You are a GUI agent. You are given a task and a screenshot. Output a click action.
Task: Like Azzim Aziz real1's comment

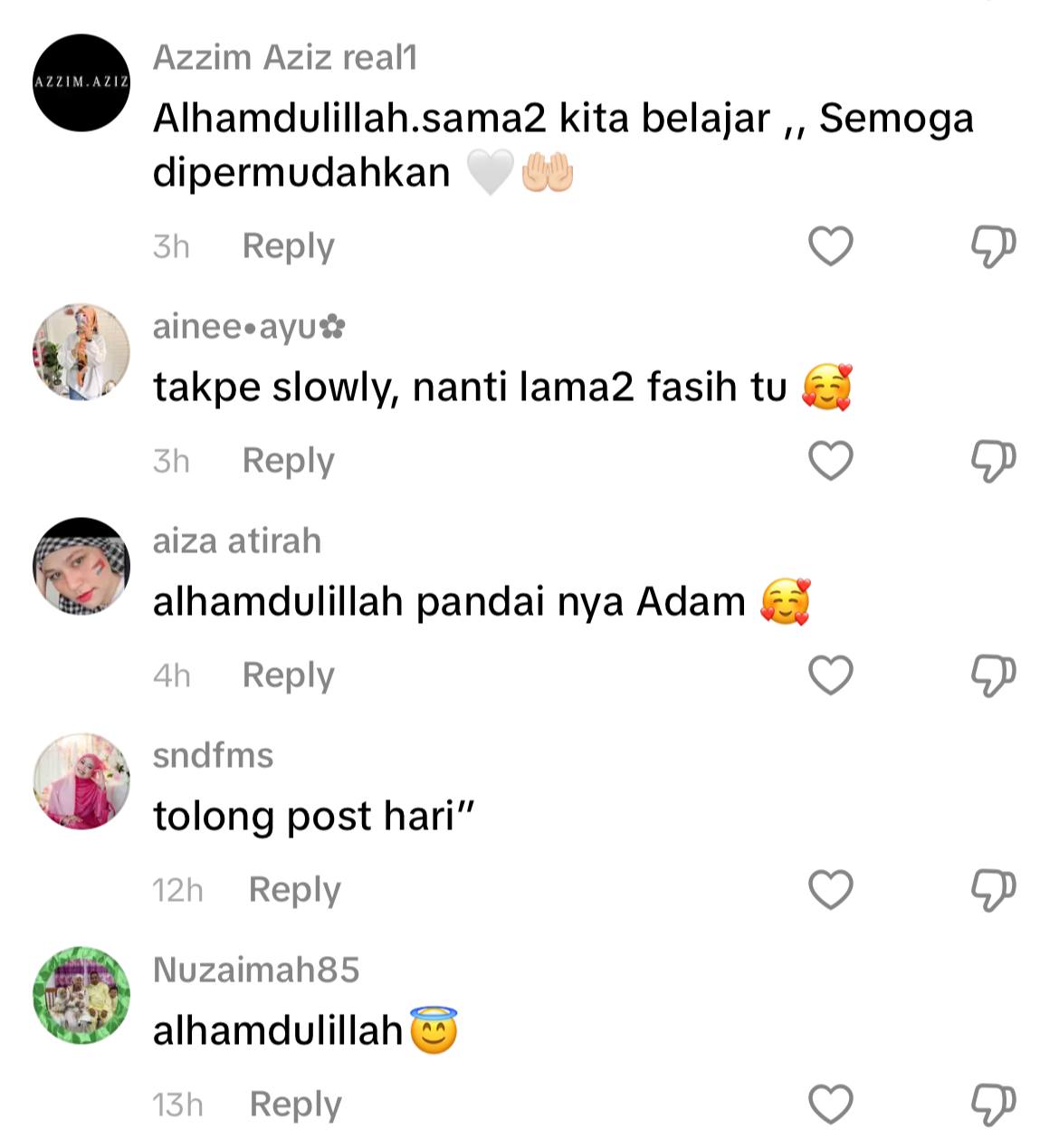pos(831,246)
